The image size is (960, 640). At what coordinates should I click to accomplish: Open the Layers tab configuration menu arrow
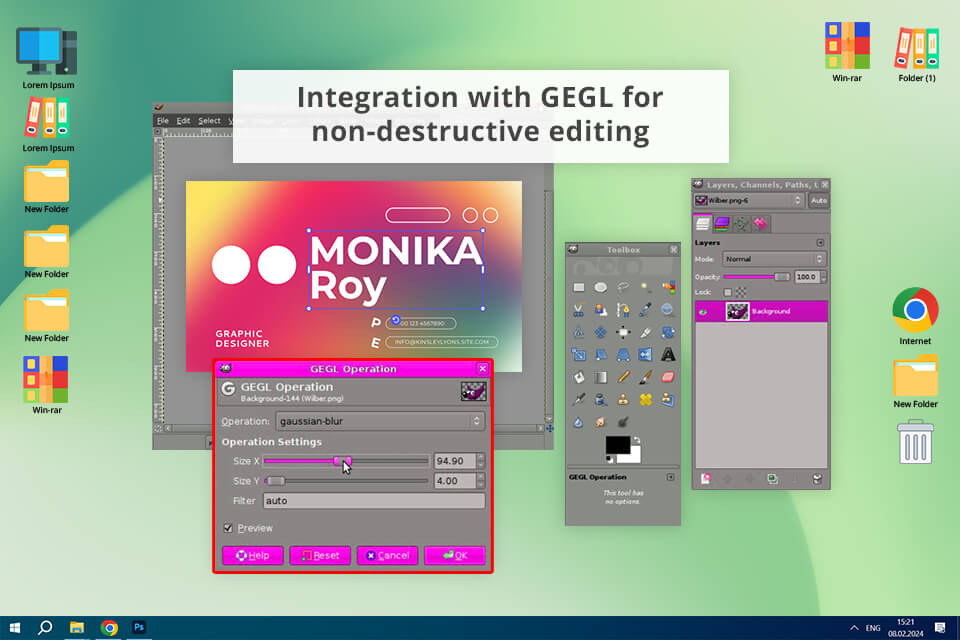point(820,243)
